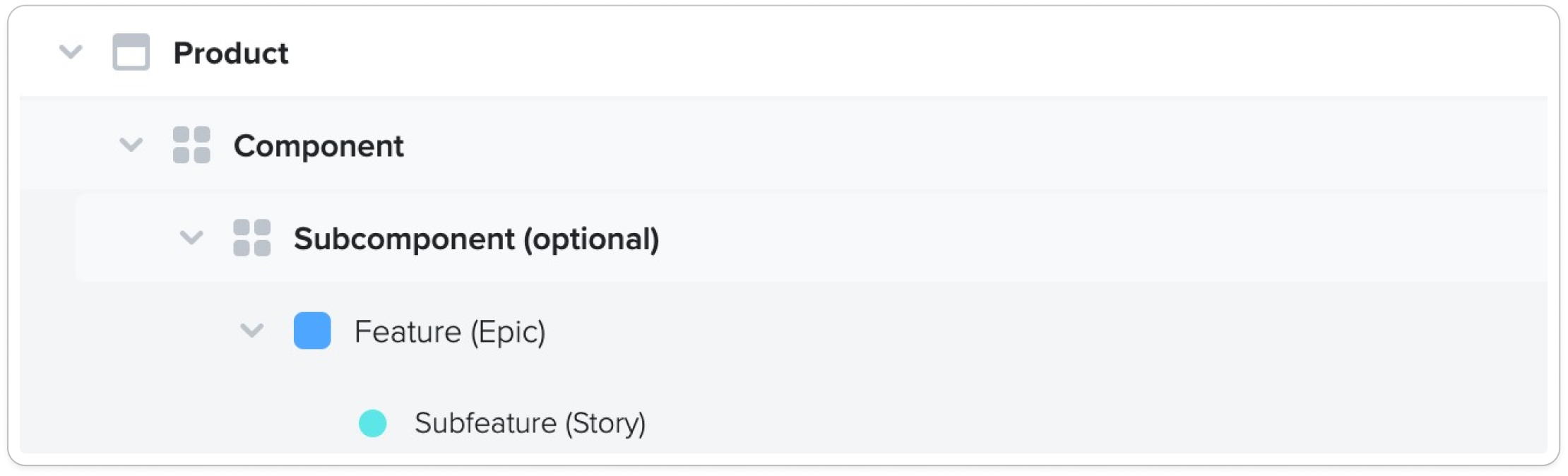Click the blue square Feature icon
This screenshot has width=1568, height=476.
click(312, 331)
